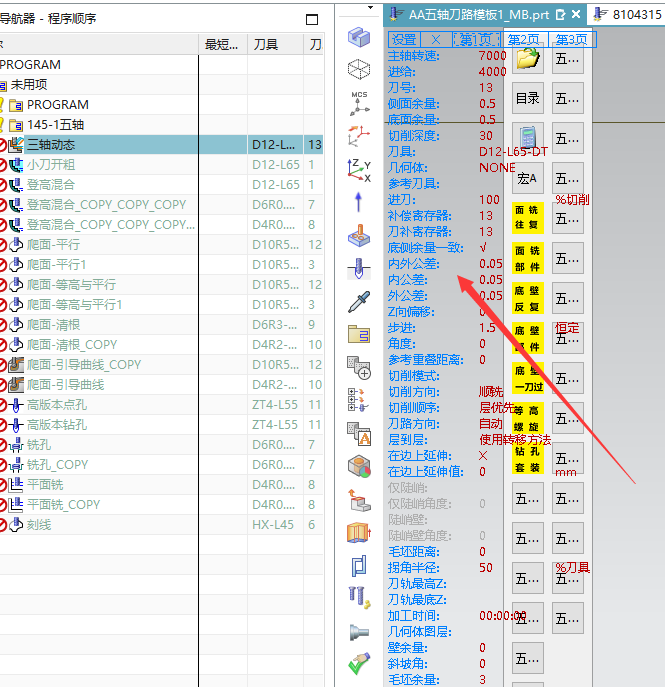Click the blue upward arrow tool axis icon
This screenshot has height=687, width=665.
[x=358, y=202]
